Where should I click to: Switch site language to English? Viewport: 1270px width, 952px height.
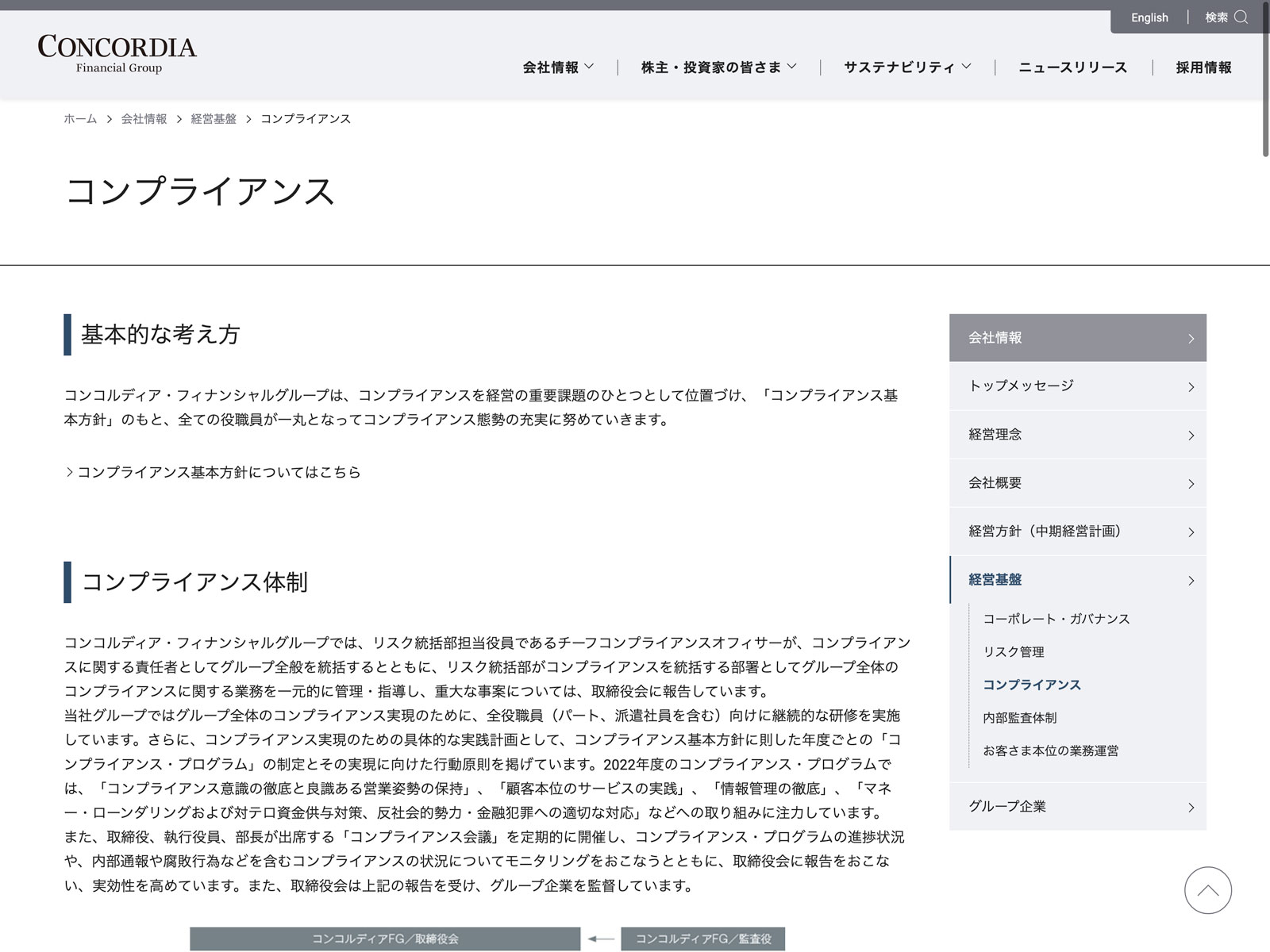(x=1149, y=17)
